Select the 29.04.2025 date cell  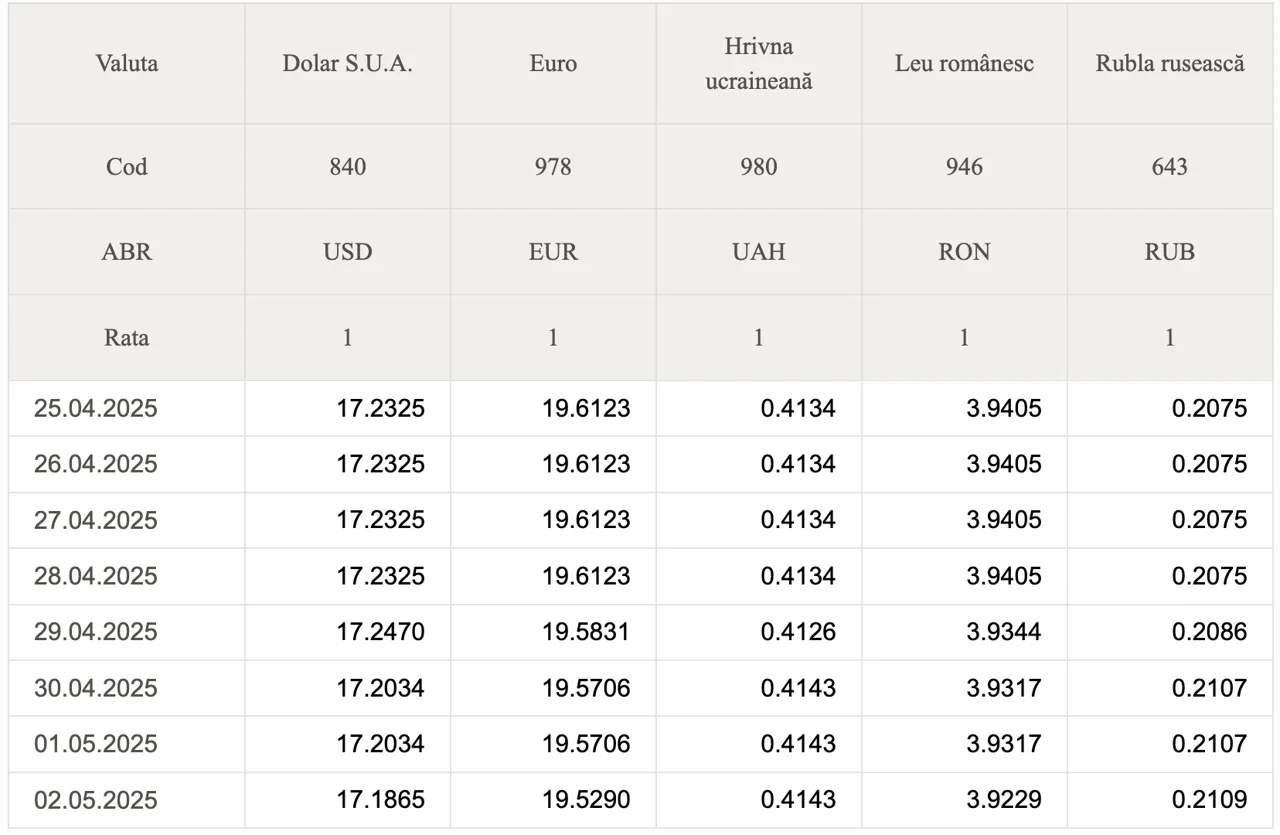point(127,632)
